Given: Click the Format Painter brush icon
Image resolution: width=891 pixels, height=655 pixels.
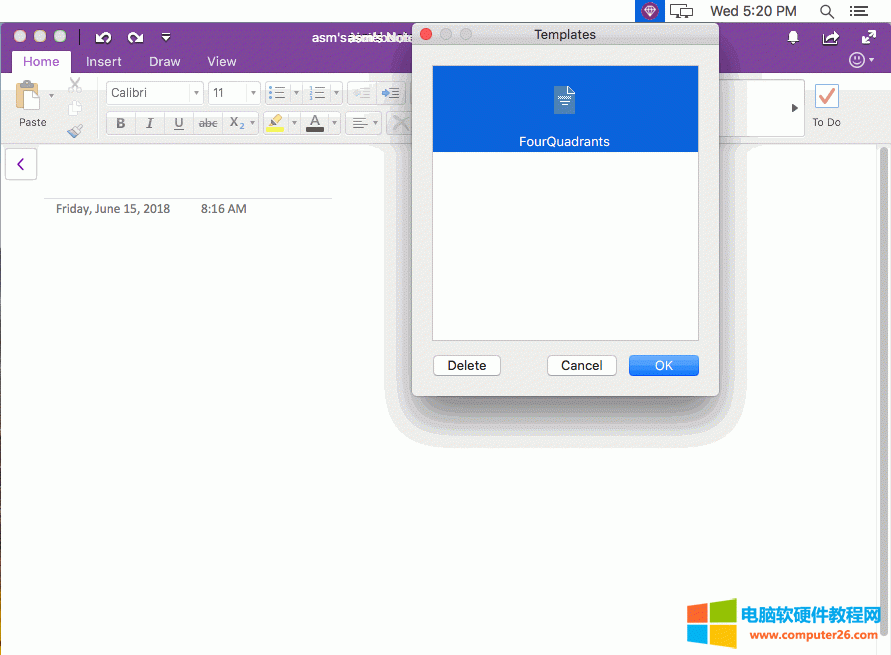Looking at the screenshot, I should [75, 131].
